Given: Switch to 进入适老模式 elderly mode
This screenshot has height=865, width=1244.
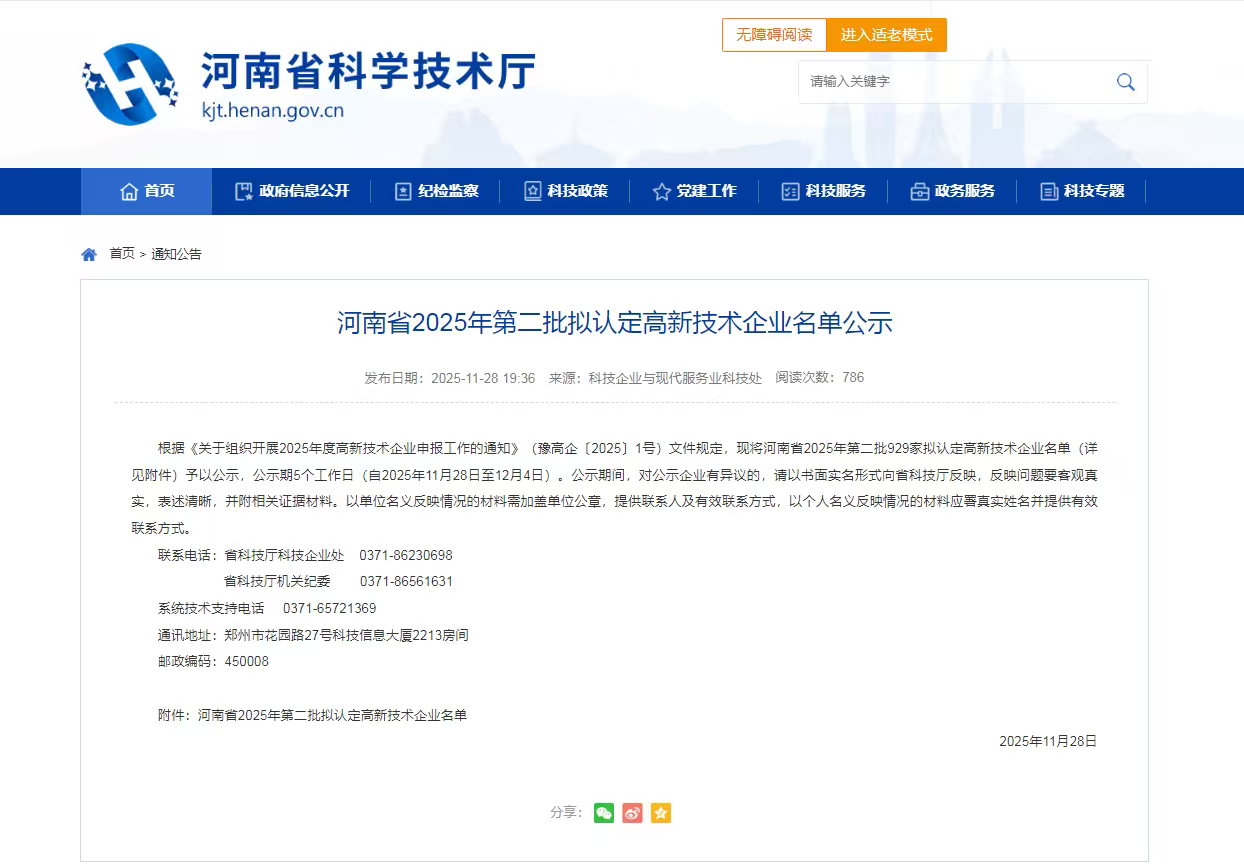Looking at the screenshot, I should pyautogui.click(x=886, y=35).
